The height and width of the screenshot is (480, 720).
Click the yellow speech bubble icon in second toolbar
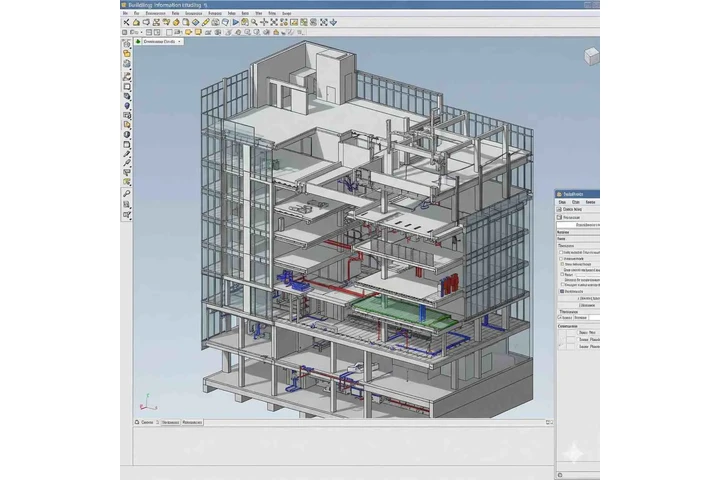[188, 32]
